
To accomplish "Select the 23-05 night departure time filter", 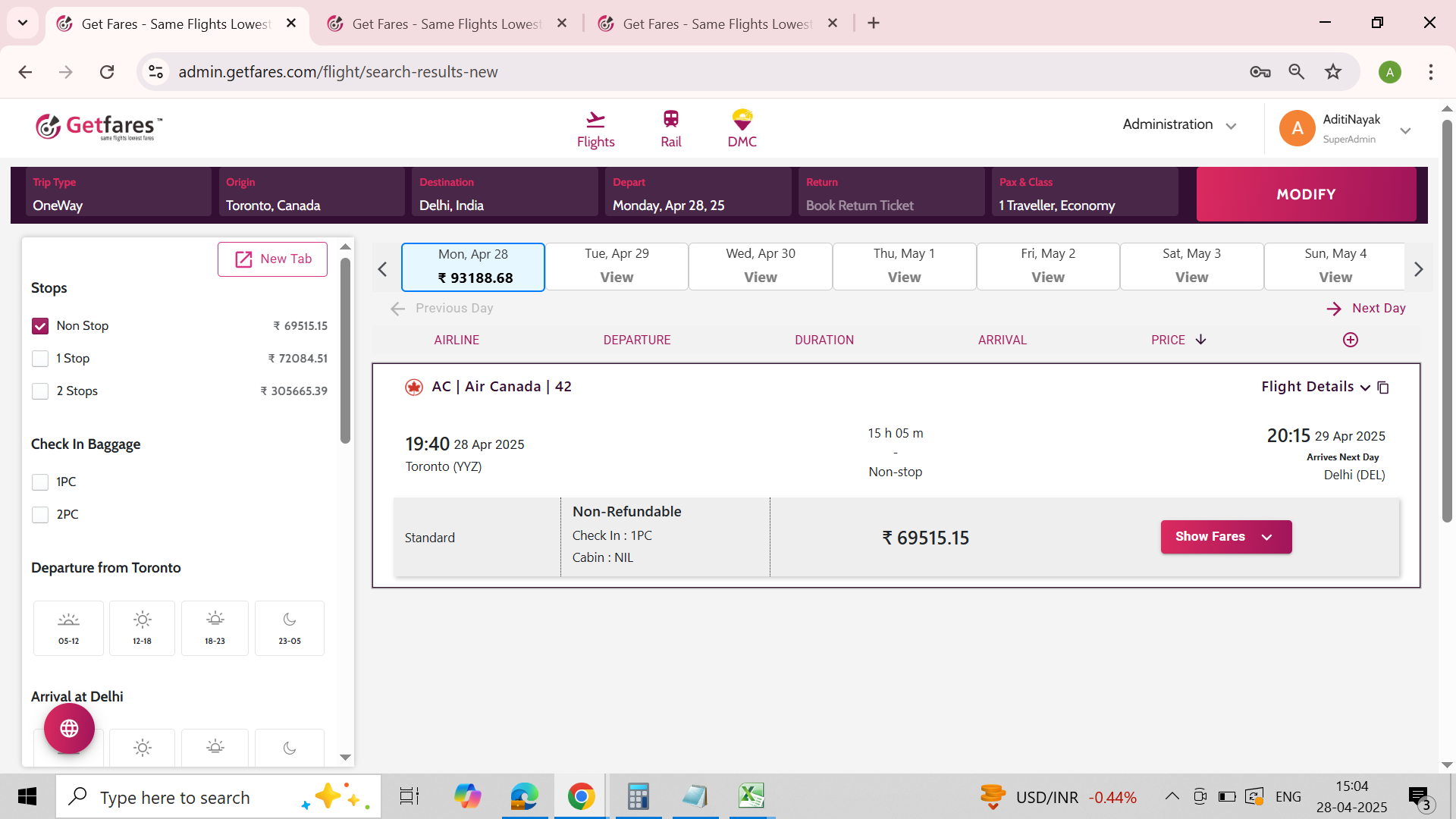I will [x=289, y=628].
